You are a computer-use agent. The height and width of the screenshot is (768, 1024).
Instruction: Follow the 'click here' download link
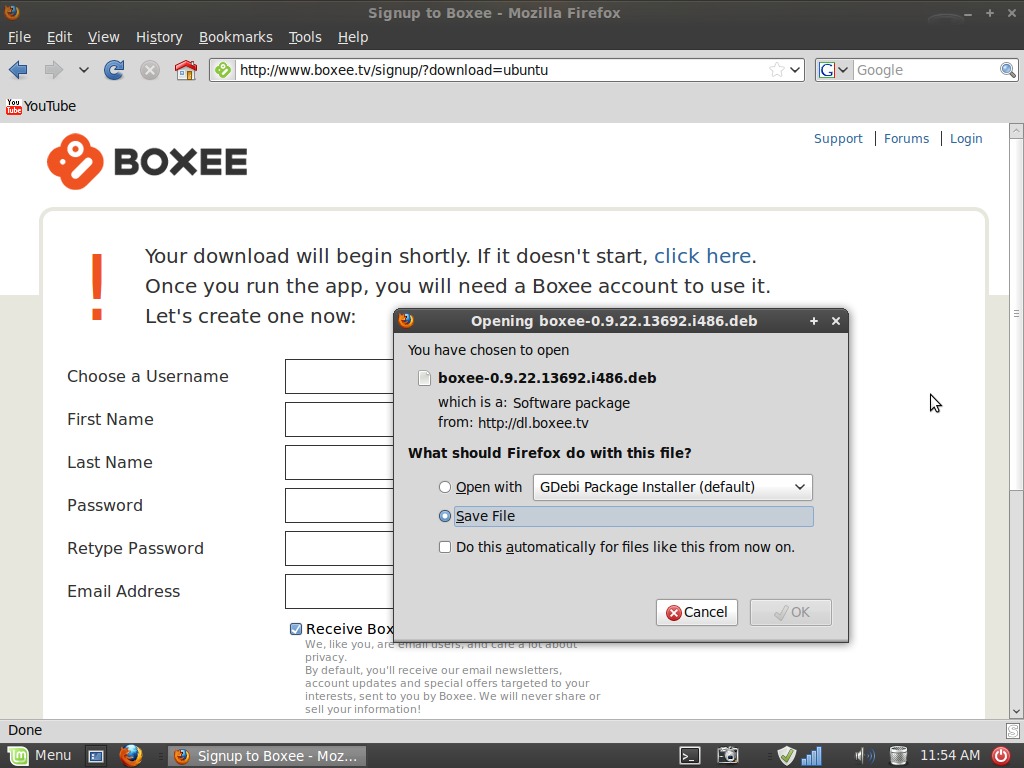tap(702, 256)
